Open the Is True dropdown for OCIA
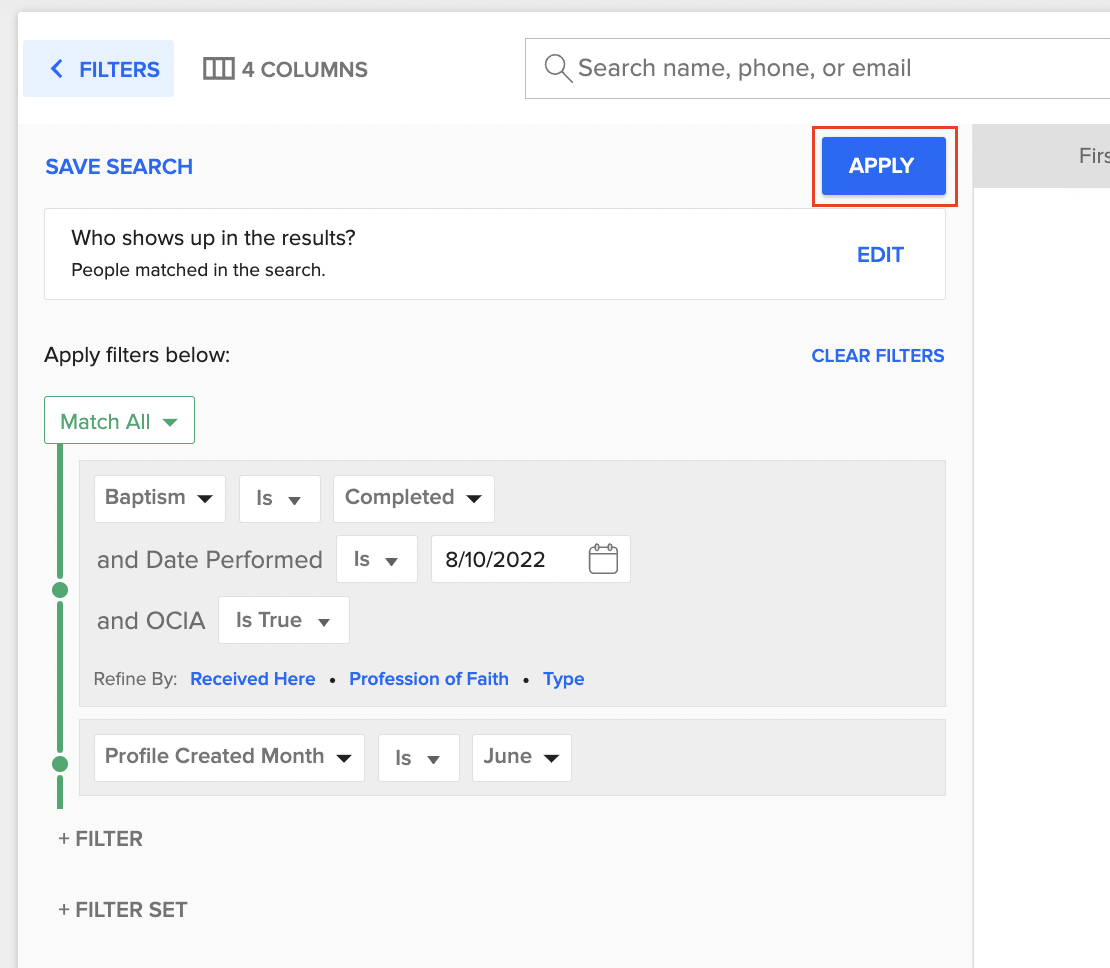The height and width of the screenshot is (968, 1110). tap(283, 620)
